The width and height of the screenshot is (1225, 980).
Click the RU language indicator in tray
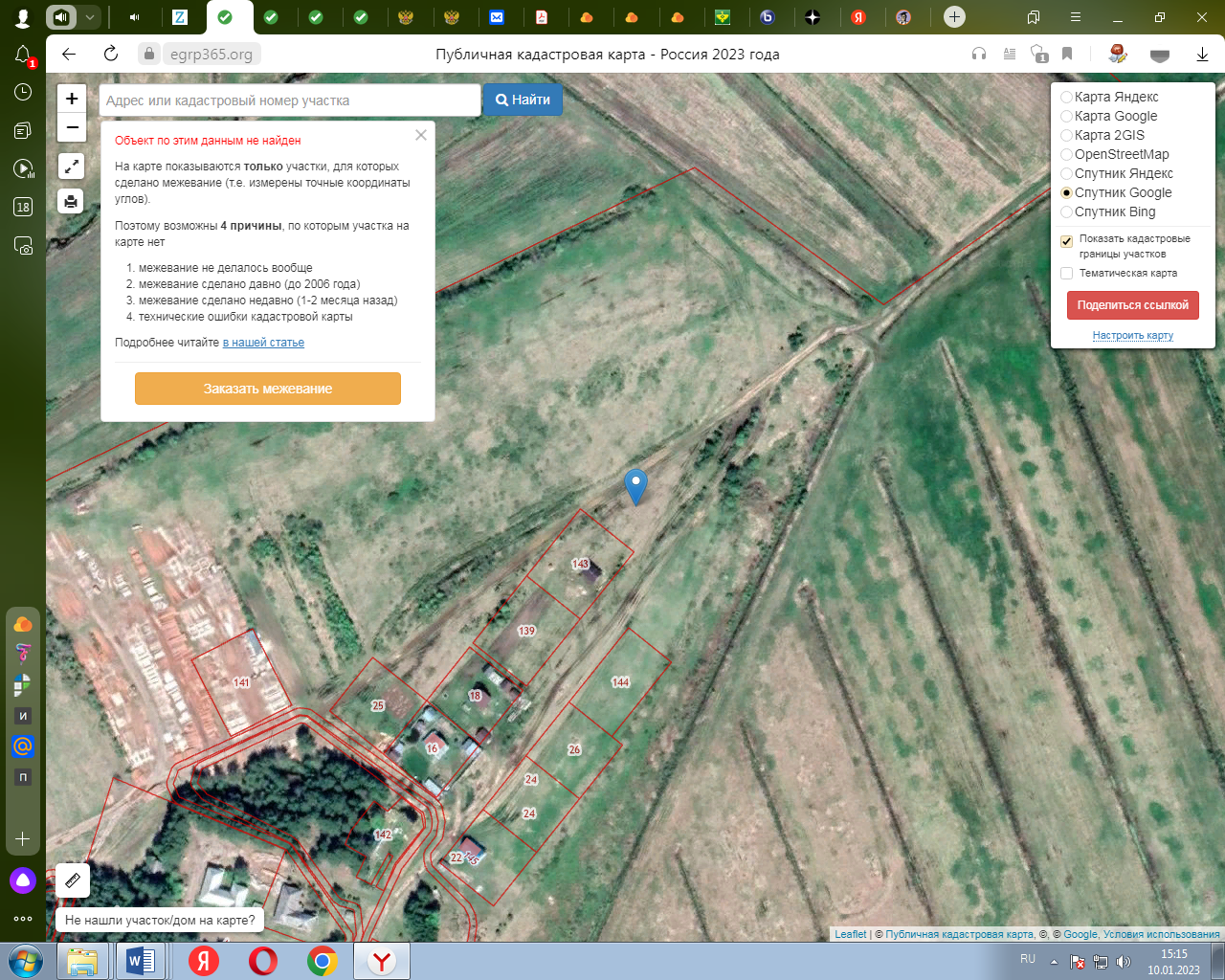(x=1028, y=959)
